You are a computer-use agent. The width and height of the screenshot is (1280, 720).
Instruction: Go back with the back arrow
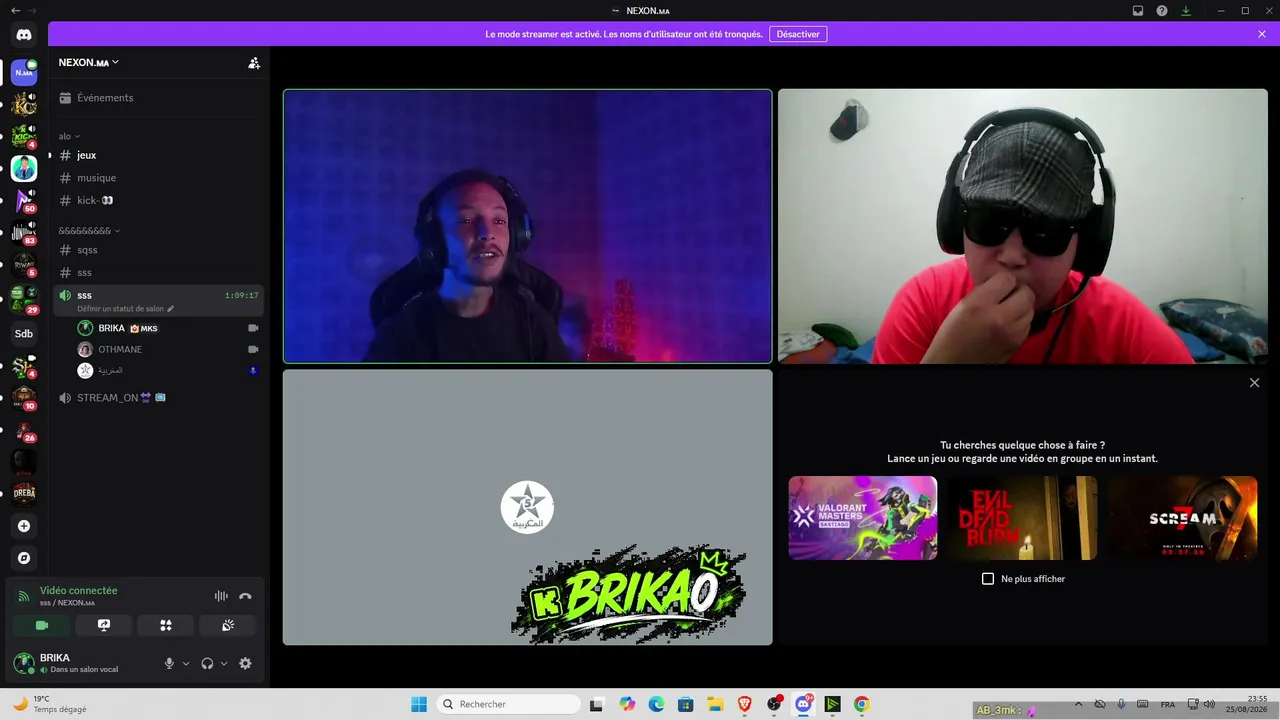pyautogui.click(x=15, y=11)
